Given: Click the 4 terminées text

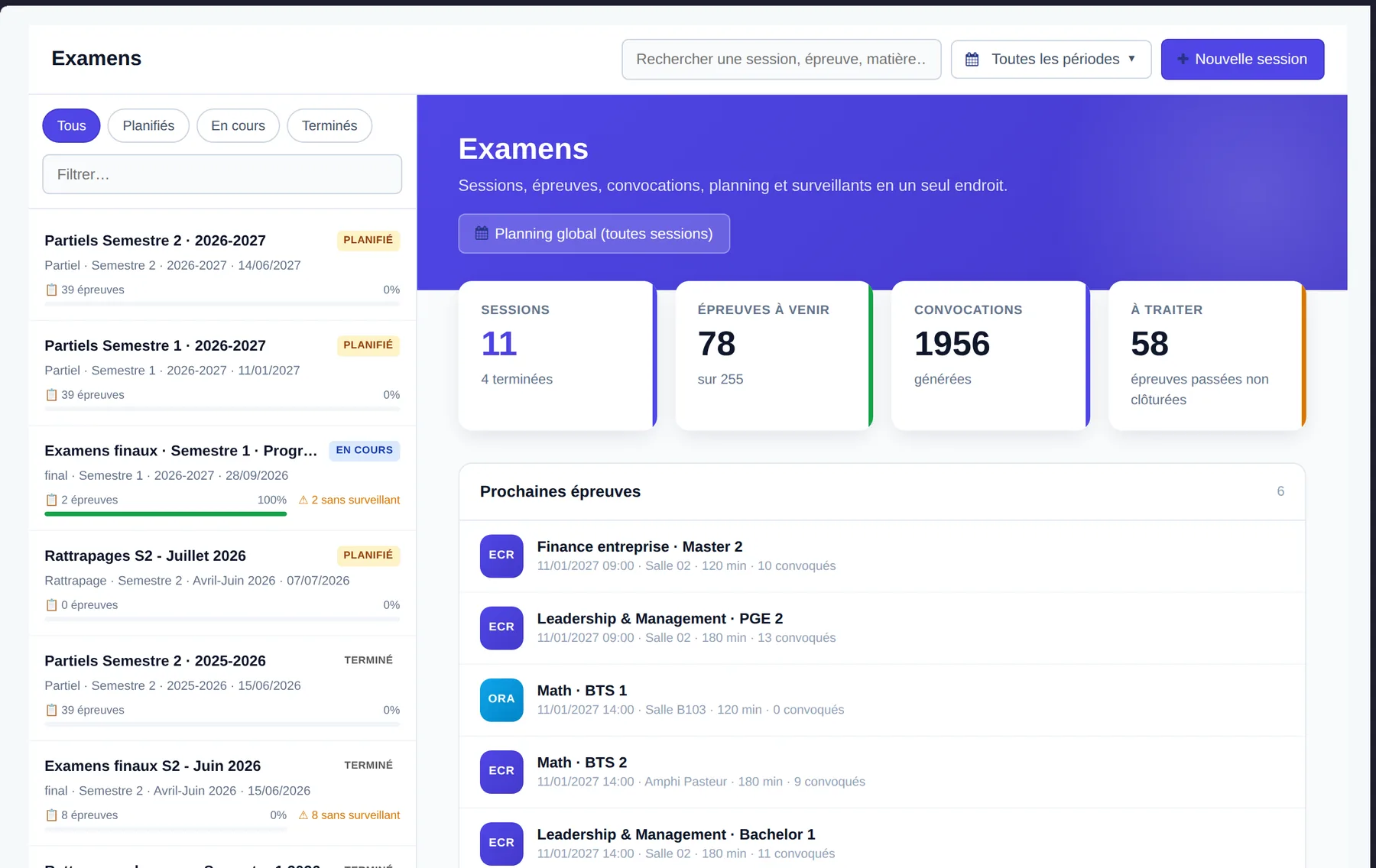Looking at the screenshot, I should [x=517, y=379].
